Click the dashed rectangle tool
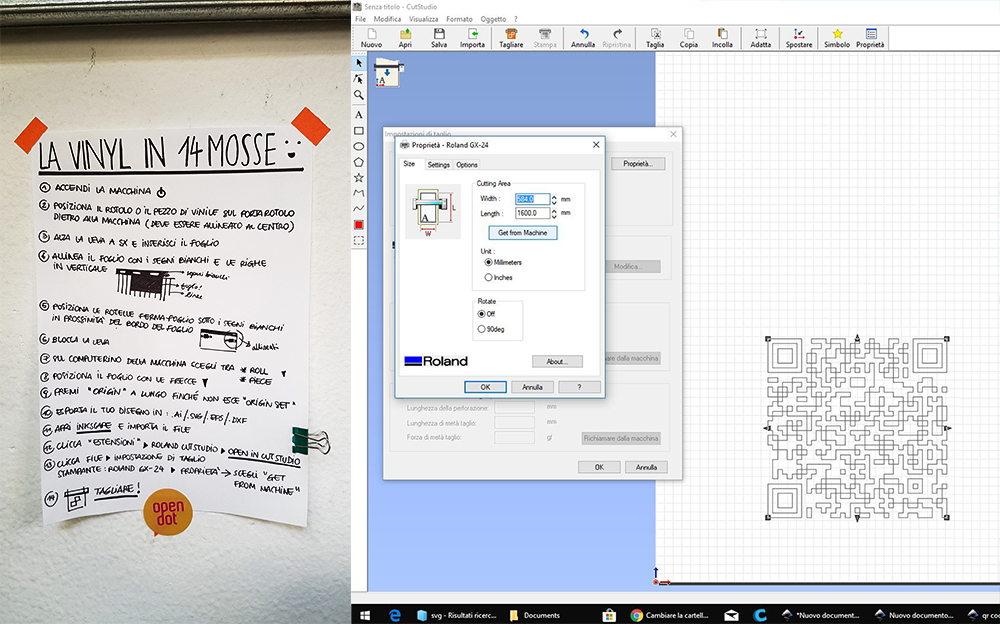This screenshot has height=624, width=1000. 359,241
